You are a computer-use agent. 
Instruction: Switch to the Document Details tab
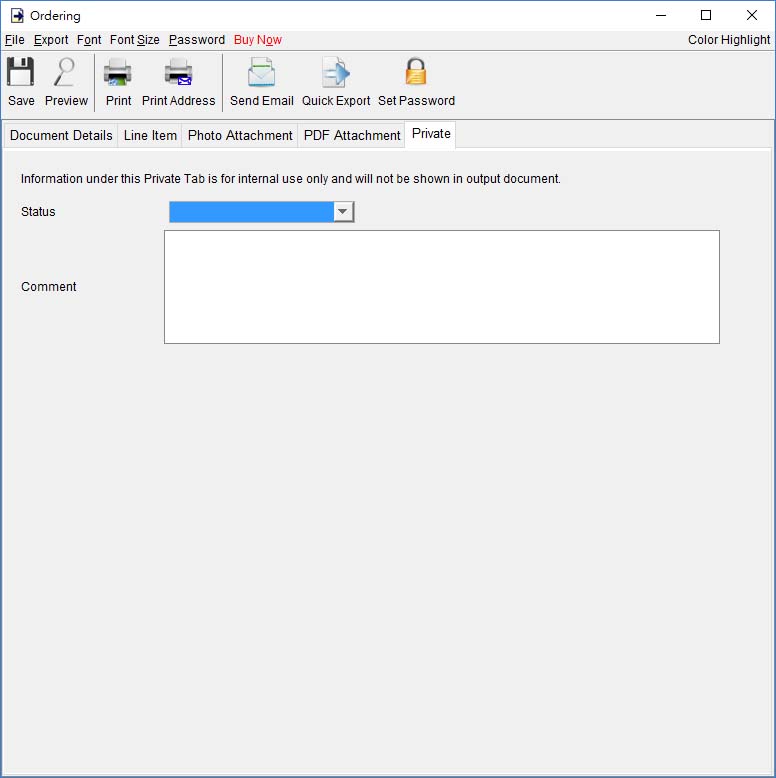coord(61,135)
